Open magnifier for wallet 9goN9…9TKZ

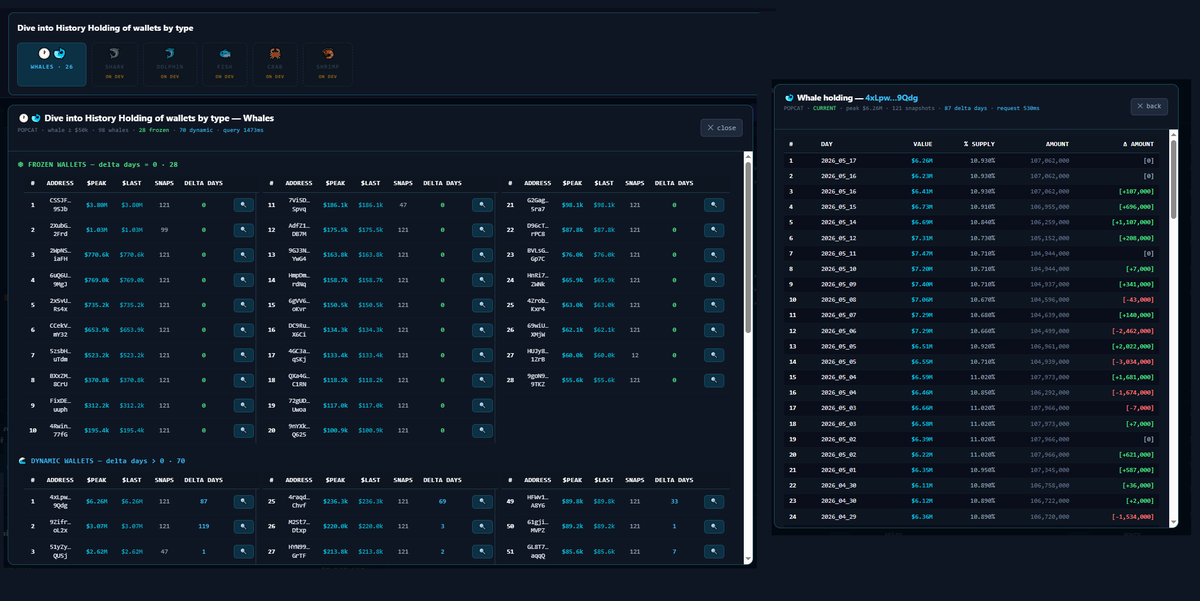[714, 380]
